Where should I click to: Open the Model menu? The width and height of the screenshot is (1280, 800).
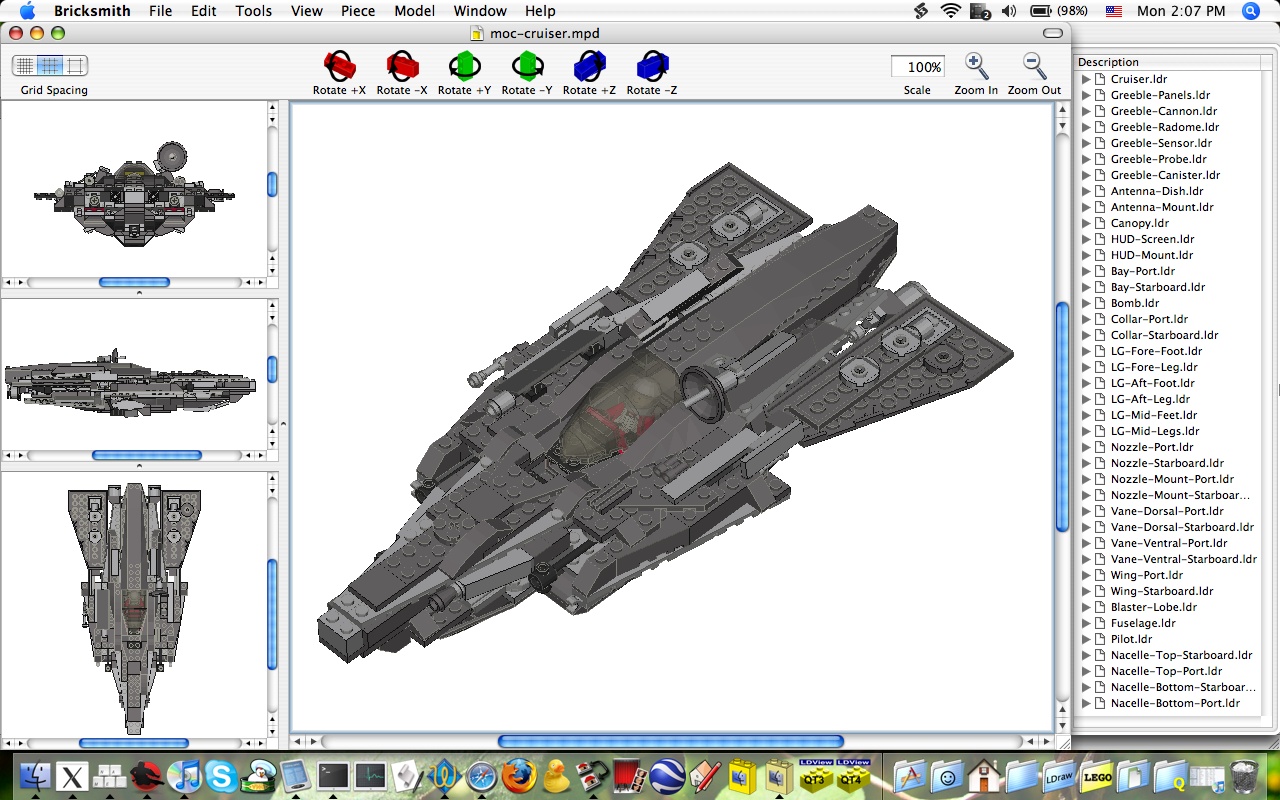(414, 11)
